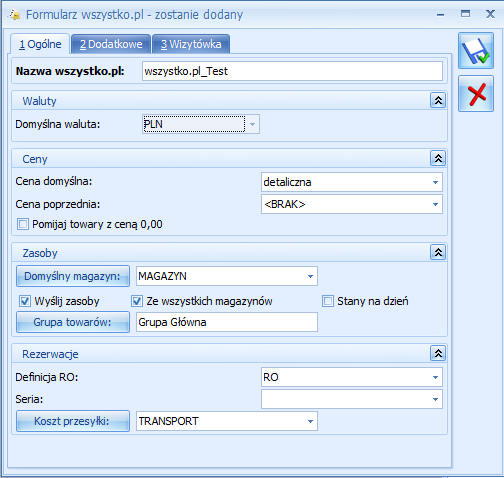Cancel with the red X icon

tap(476, 94)
